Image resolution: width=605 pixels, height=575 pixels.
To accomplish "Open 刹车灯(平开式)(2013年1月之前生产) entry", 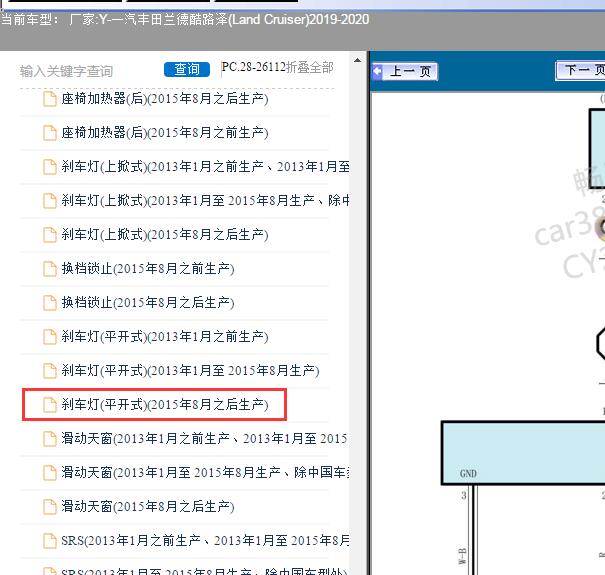I will 165,337.
